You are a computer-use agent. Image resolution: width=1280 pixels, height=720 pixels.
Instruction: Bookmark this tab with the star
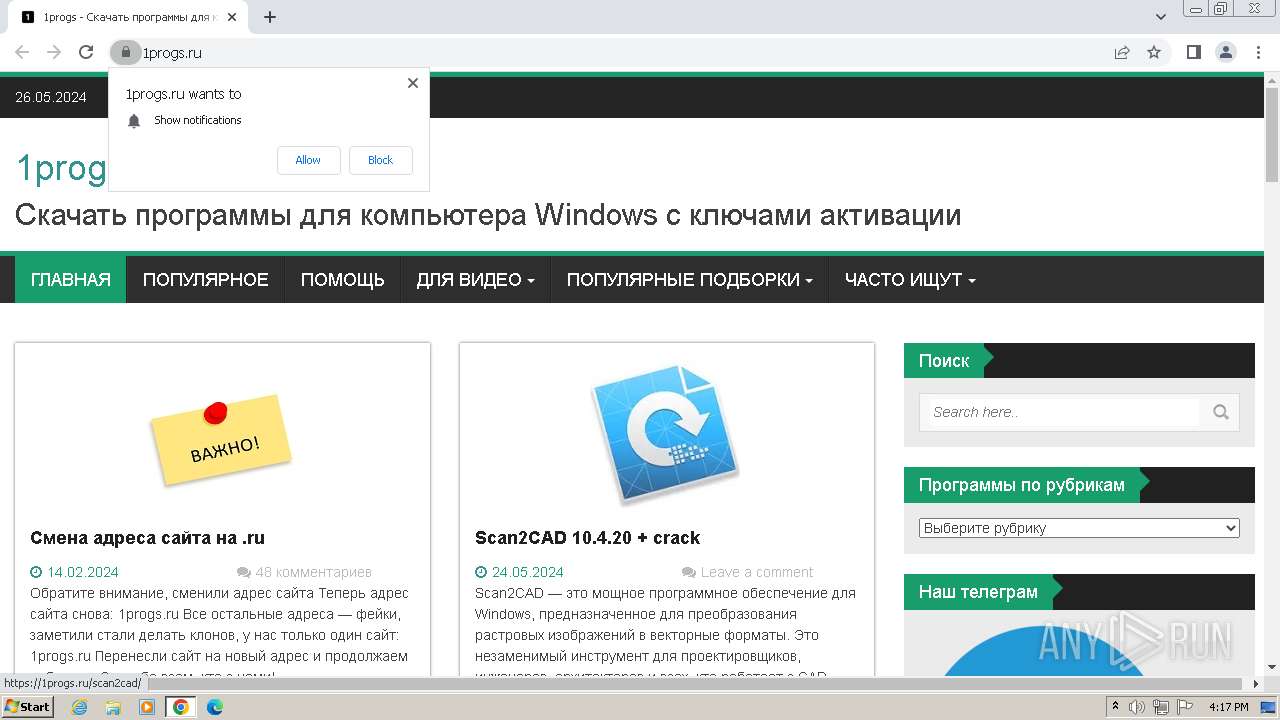(x=1154, y=52)
